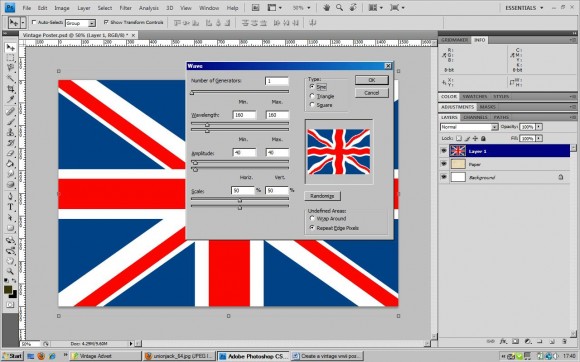Image resolution: width=580 pixels, height=362 pixels.
Task: Select the Dodge tool
Action: 10,184
